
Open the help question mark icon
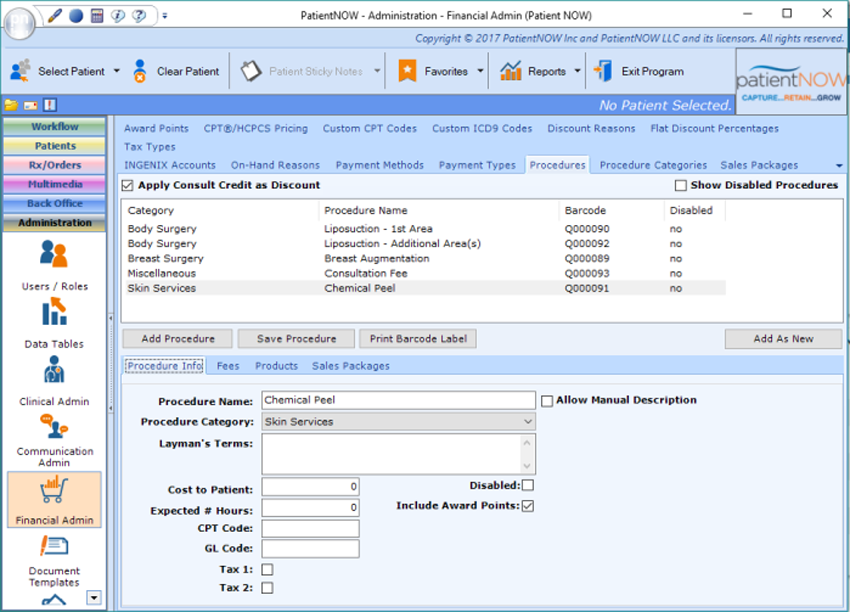[x=139, y=17]
